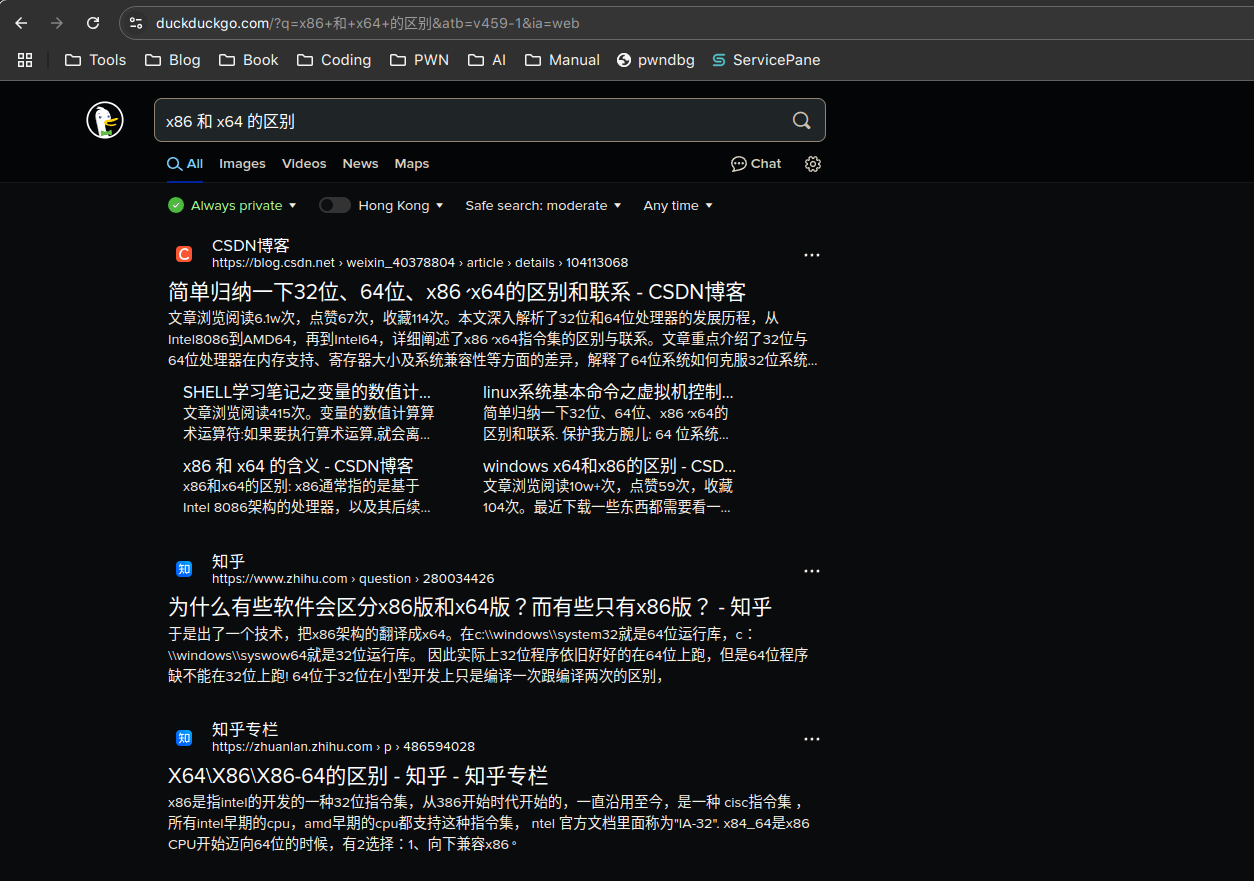Open result 简单归纳一下32位、64位、x86 x64的区别和联系
Viewport: 1254px width, 881px height.
click(457, 292)
